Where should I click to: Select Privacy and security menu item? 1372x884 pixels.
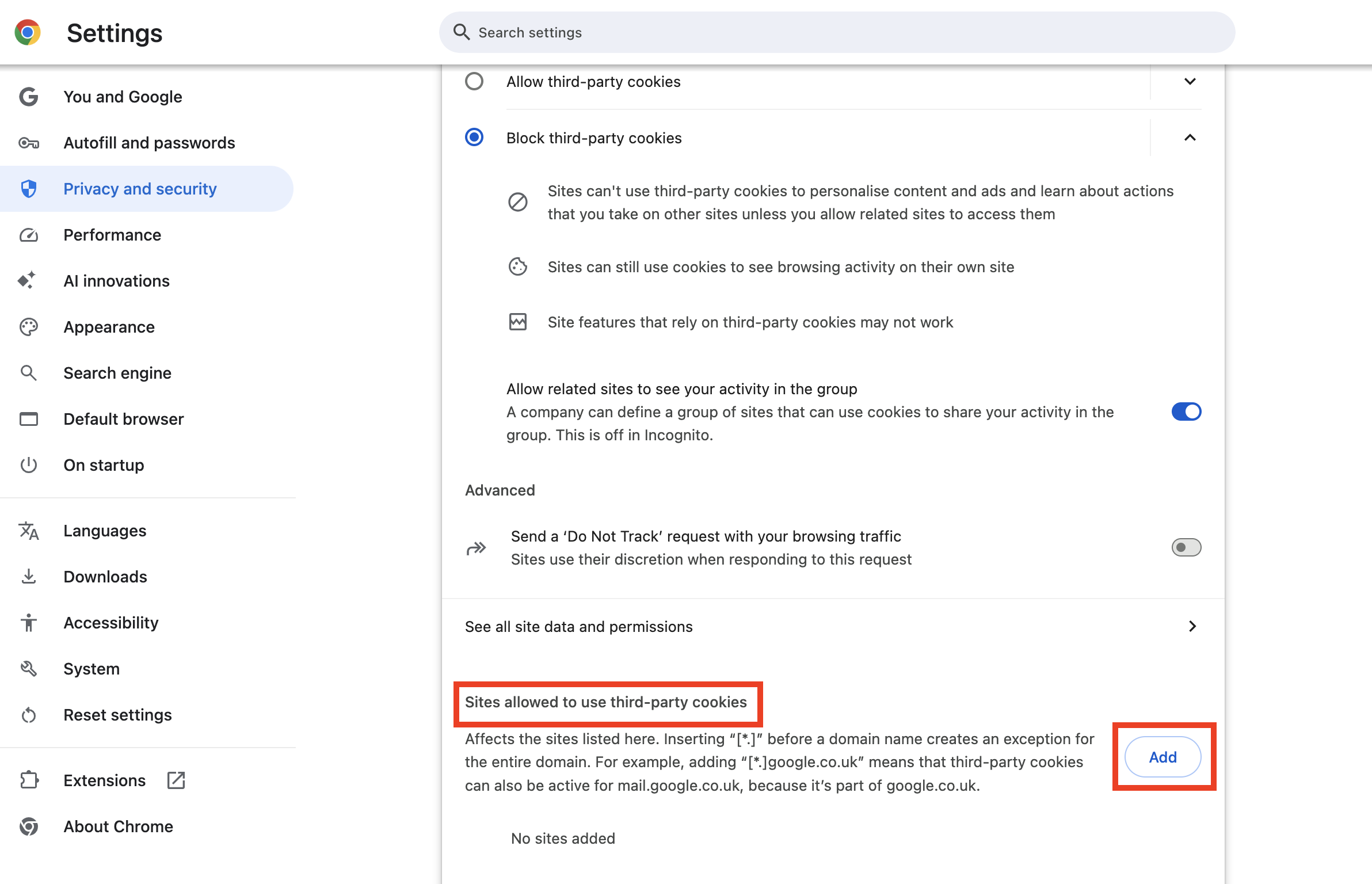point(147,189)
